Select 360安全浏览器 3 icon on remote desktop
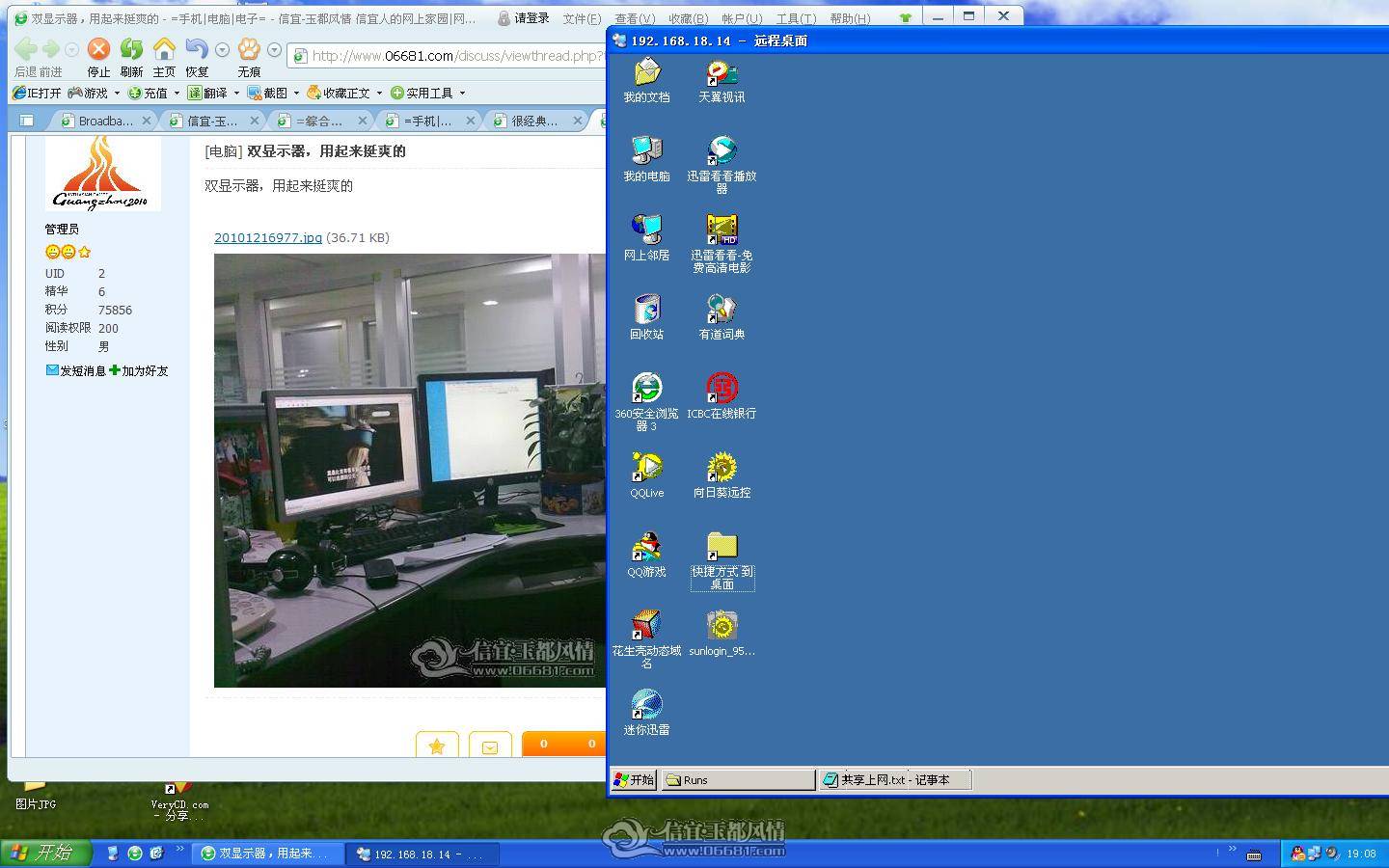The image size is (1389, 868). 646,403
